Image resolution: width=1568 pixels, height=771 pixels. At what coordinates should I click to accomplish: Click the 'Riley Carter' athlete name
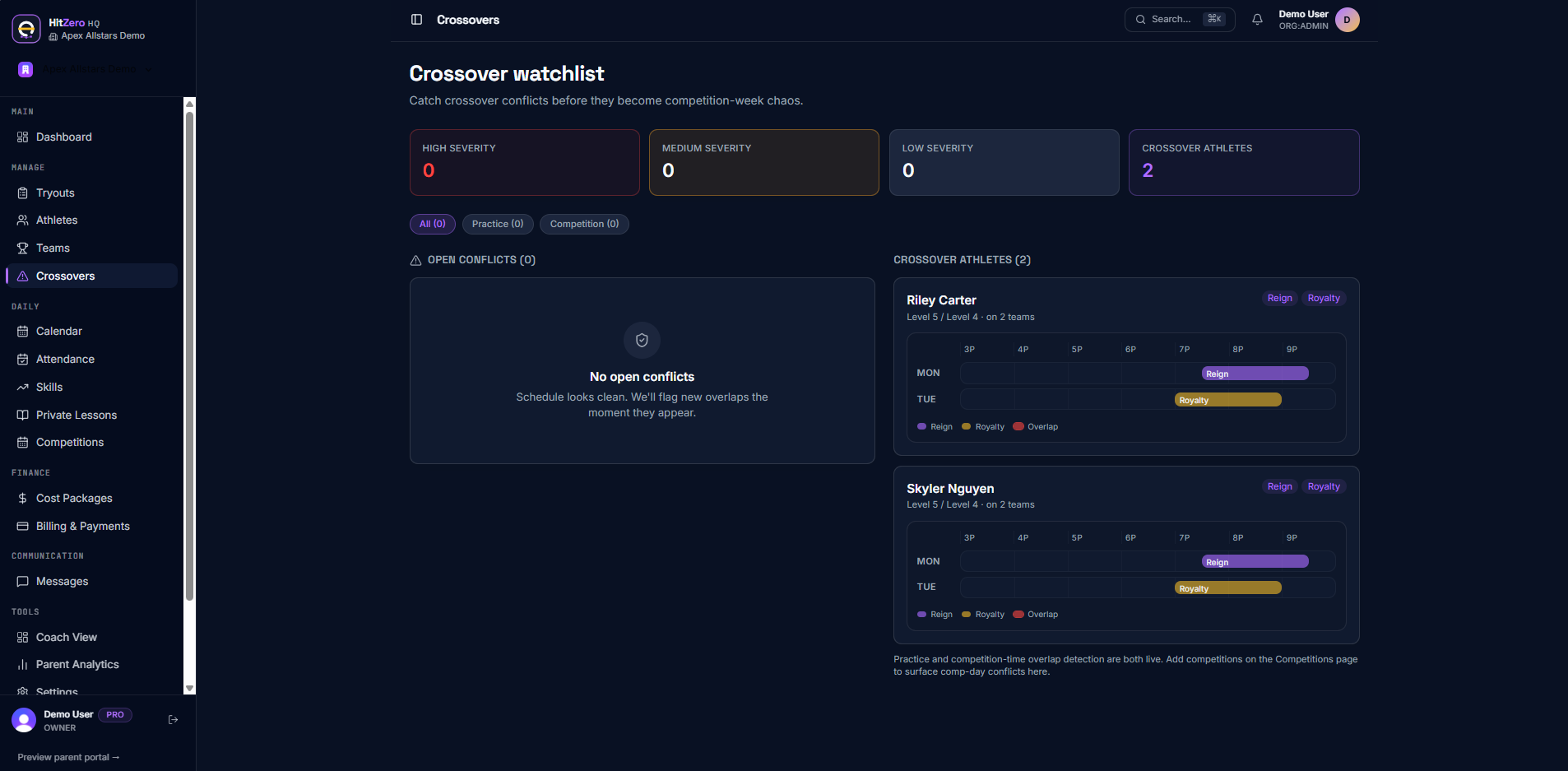click(941, 300)
